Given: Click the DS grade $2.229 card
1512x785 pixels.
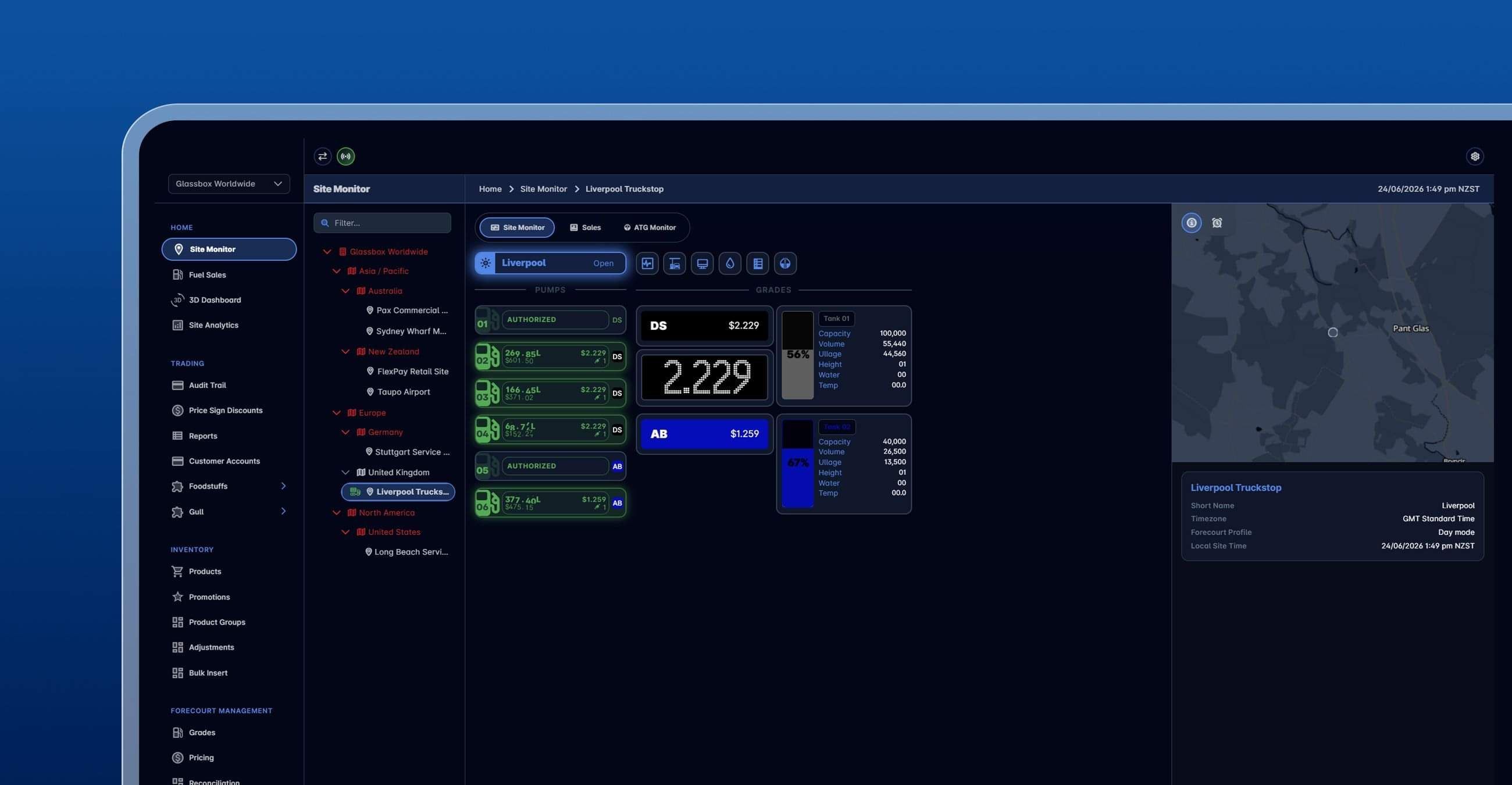Looking at the screenshot, I should [704, 326].
